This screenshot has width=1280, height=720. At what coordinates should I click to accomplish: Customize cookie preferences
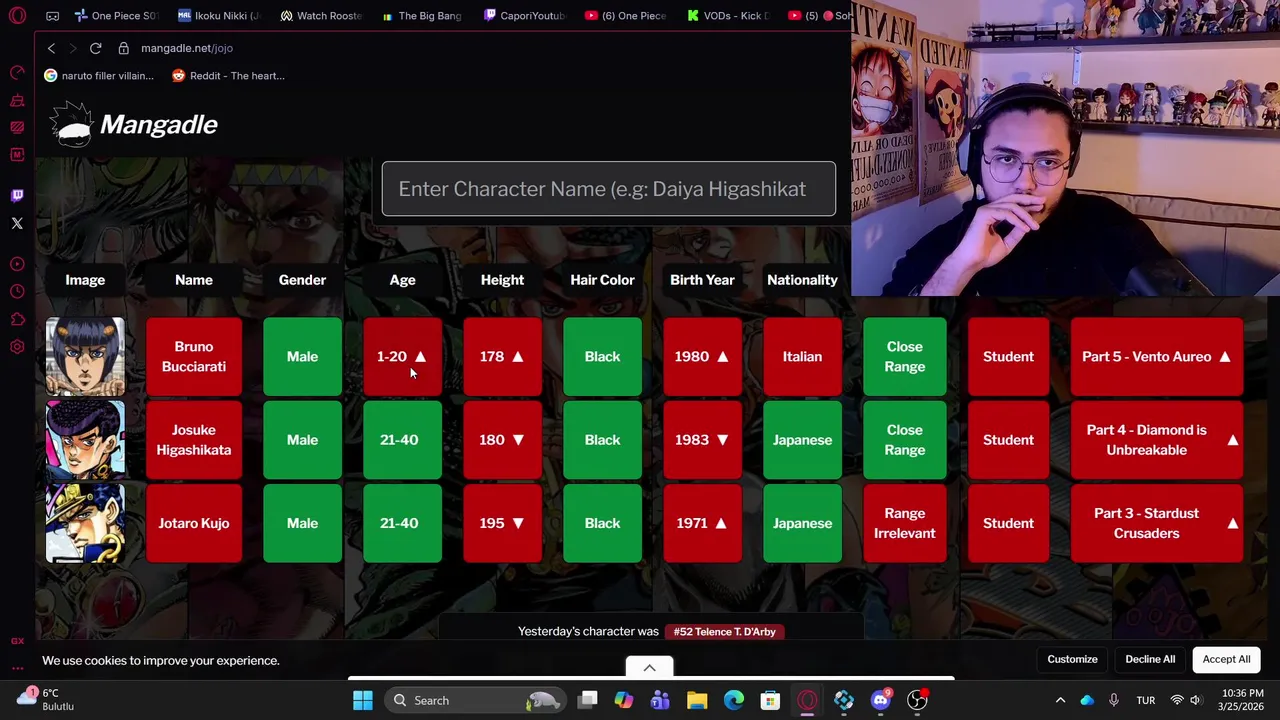point(1072,659)
